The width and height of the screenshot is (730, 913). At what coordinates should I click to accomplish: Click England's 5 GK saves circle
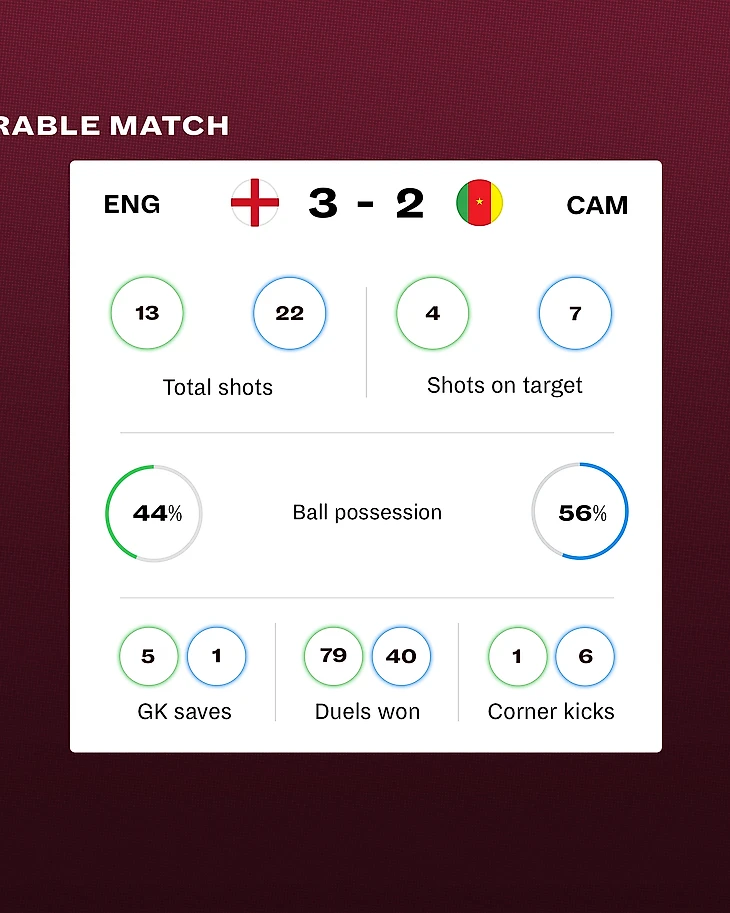[148, 656]
